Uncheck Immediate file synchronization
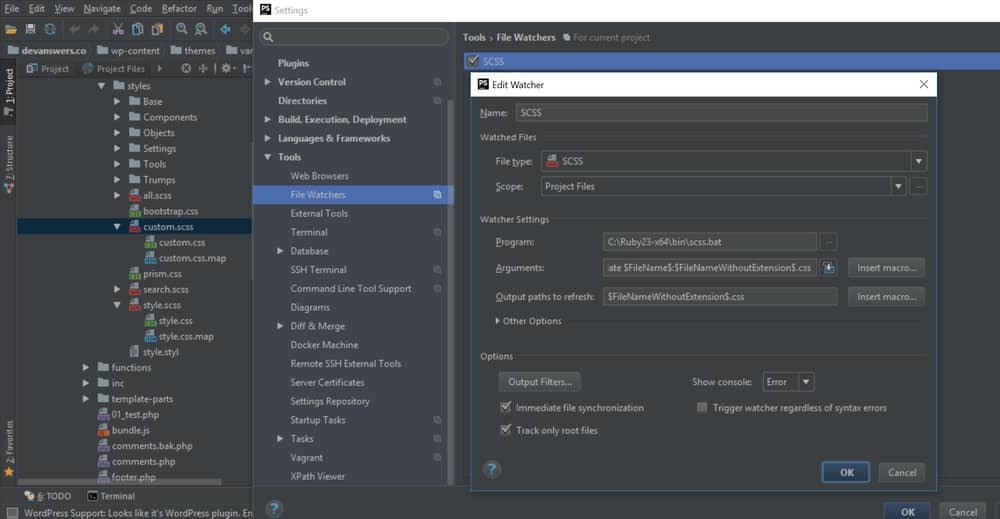The image size is (1000, 519). click(506, 408)
